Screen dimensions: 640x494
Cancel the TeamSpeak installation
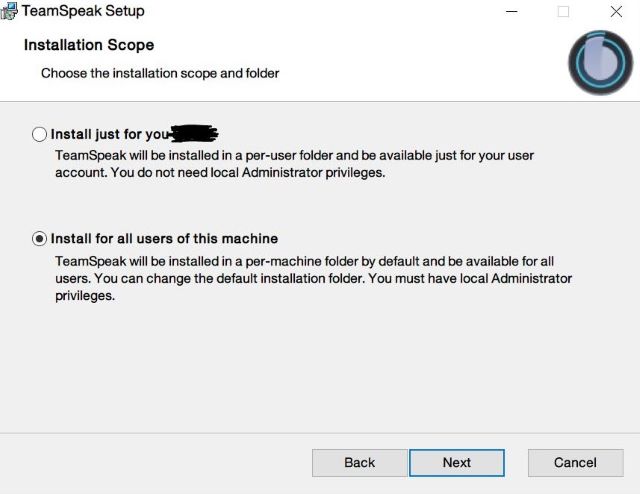coord(575,462)
